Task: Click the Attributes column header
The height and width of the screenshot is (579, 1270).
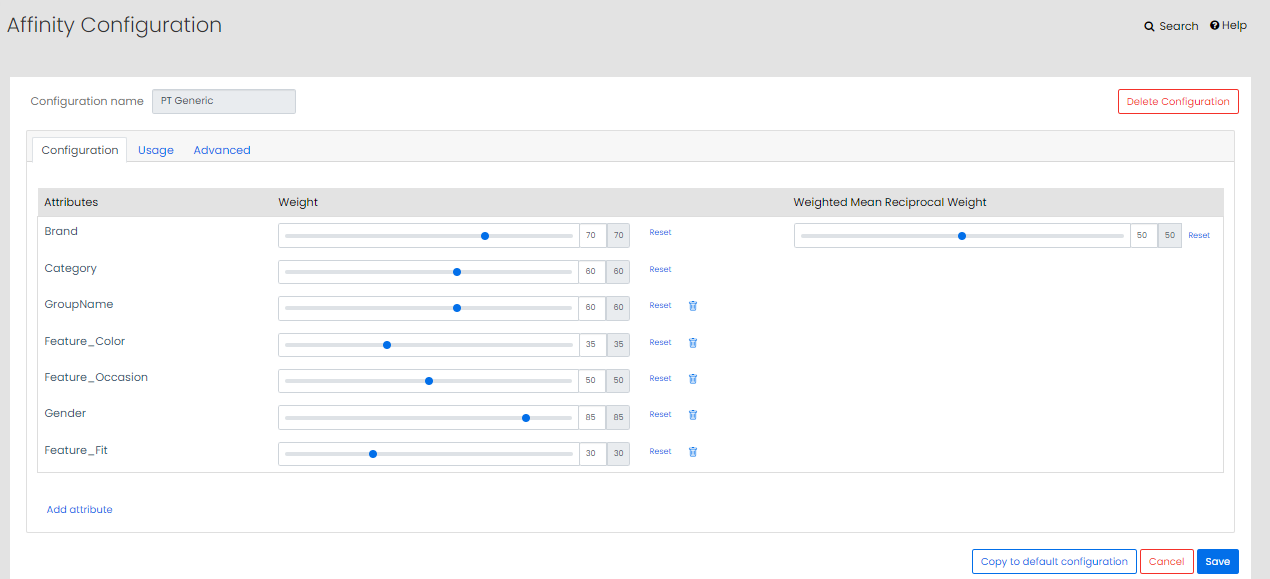Action: (x=71, y=202)
